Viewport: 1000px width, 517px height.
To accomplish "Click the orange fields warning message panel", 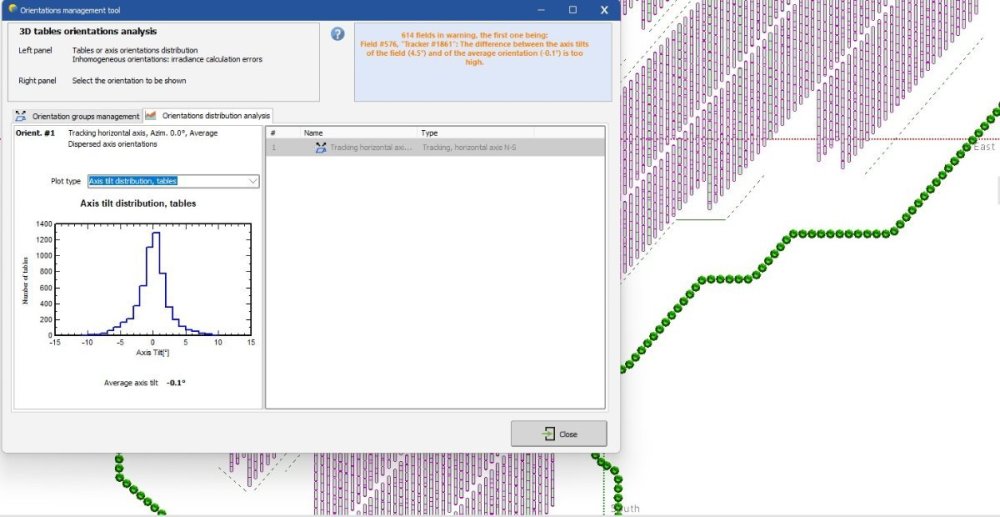I will (482, 63).
